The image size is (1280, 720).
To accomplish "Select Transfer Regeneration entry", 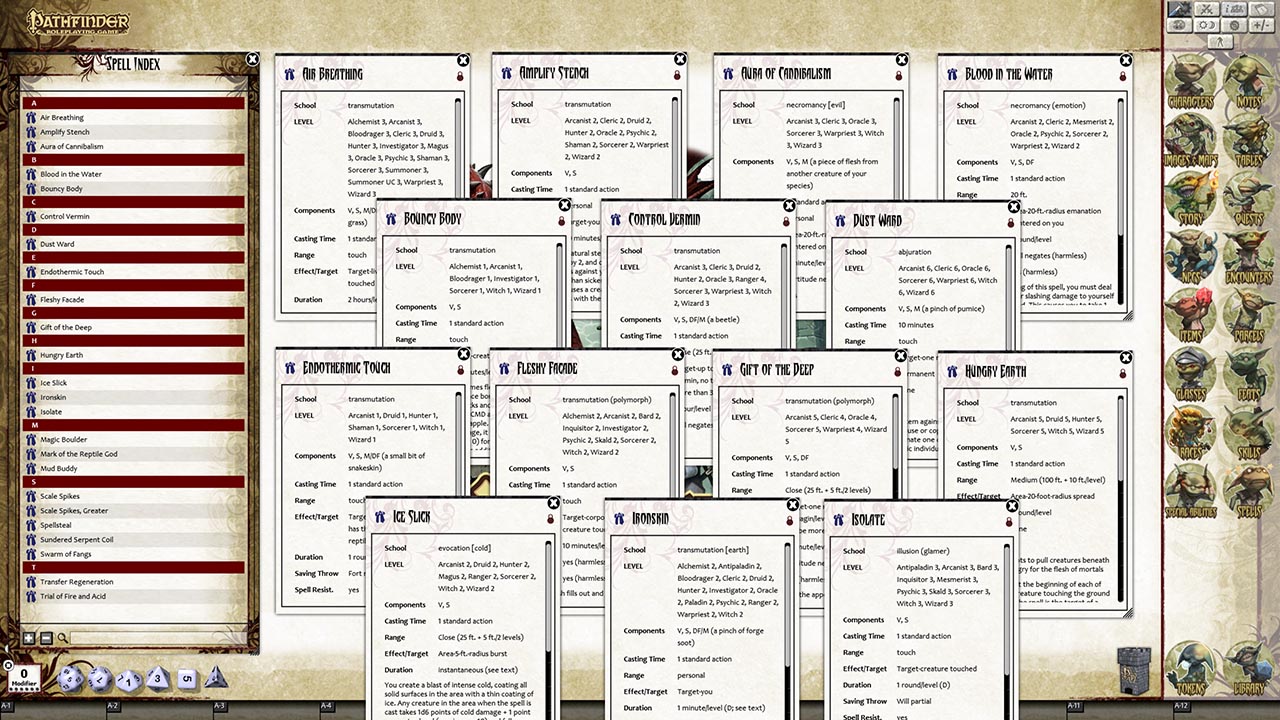I will [x=133, y=582].
